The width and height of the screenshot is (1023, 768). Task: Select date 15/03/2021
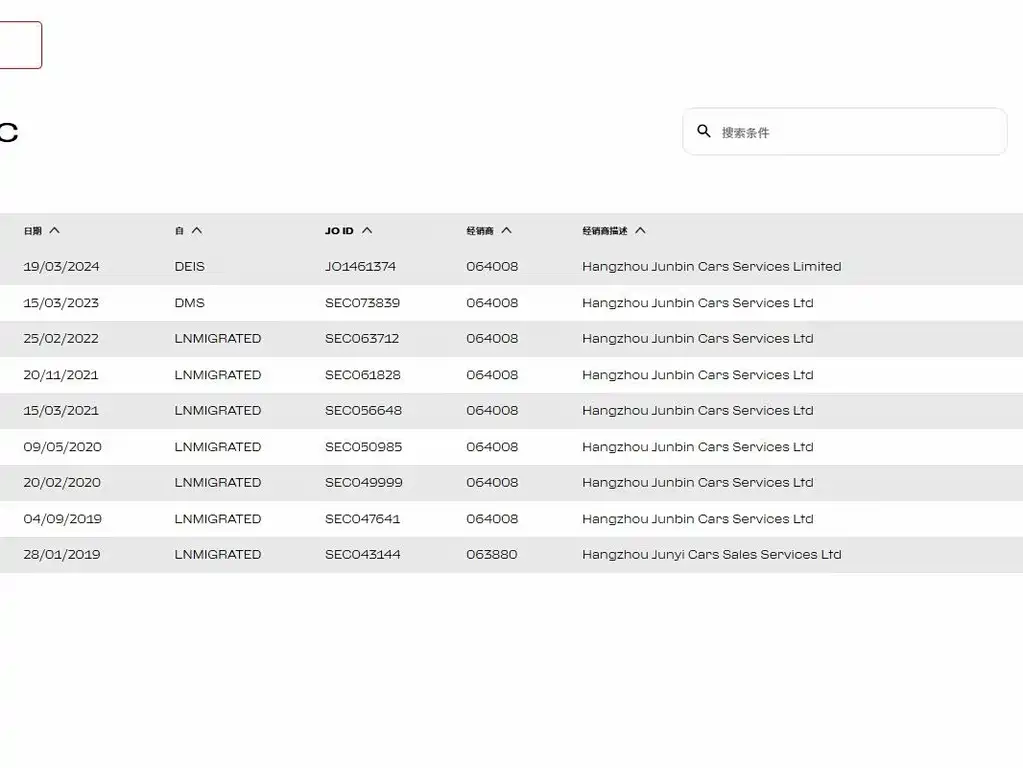pyautogui.click(x=61, y=410)
